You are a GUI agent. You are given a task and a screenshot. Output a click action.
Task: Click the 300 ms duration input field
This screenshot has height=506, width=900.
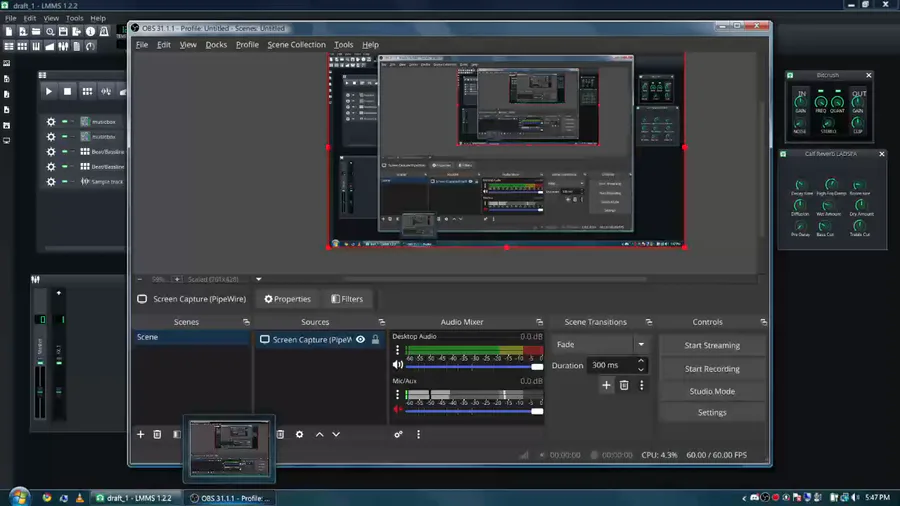(611, 365)
